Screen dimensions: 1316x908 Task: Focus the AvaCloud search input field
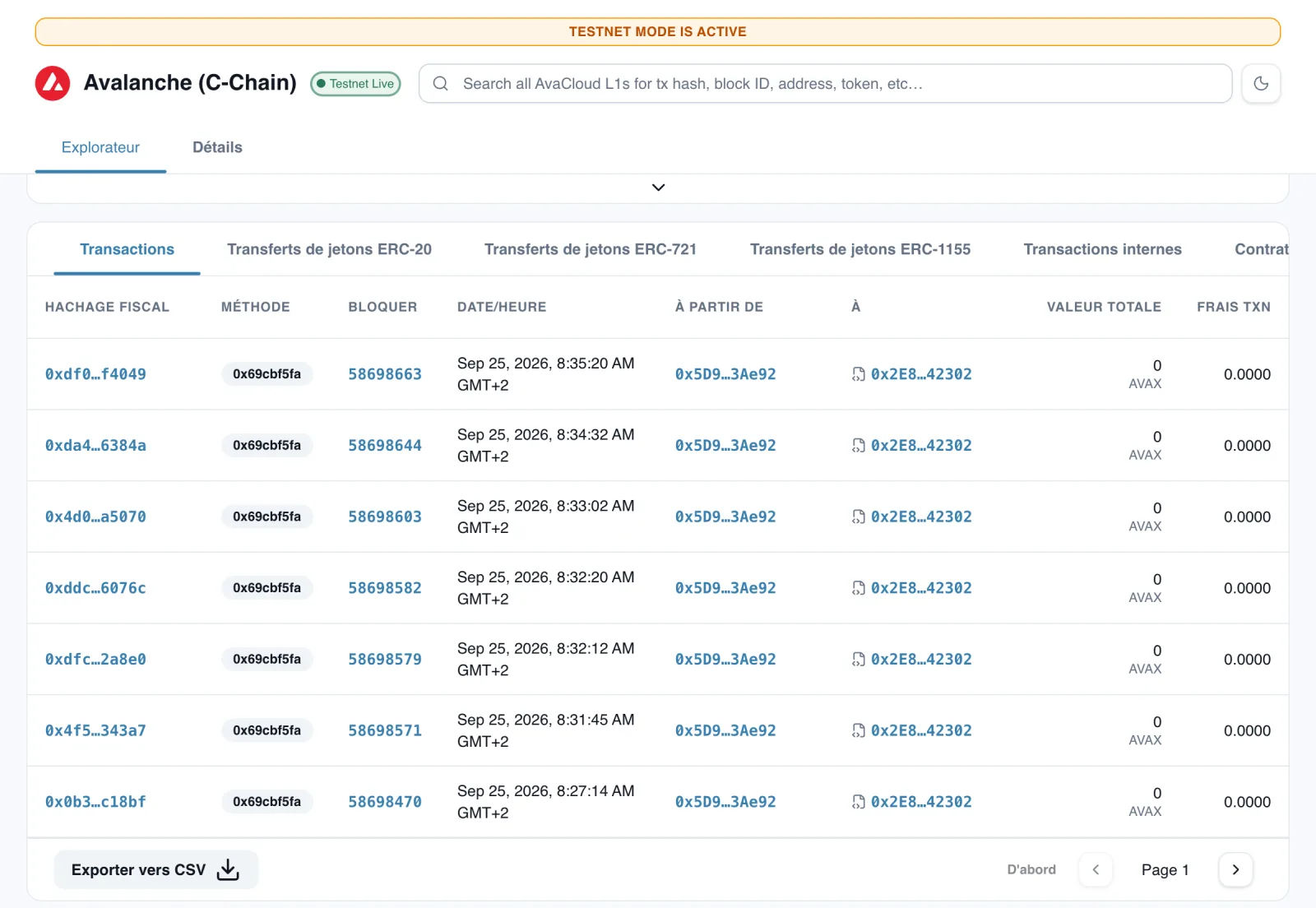(825, 83)
